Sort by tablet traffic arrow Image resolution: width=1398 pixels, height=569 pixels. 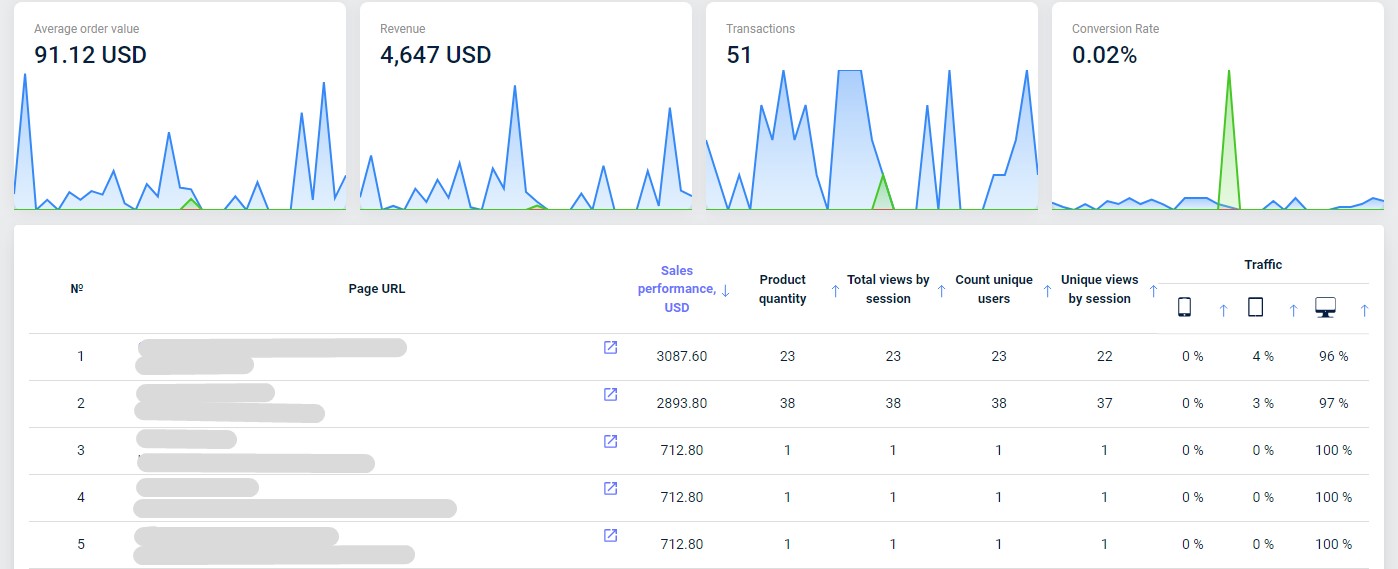pyautogui.click(x=1293, y=311)
